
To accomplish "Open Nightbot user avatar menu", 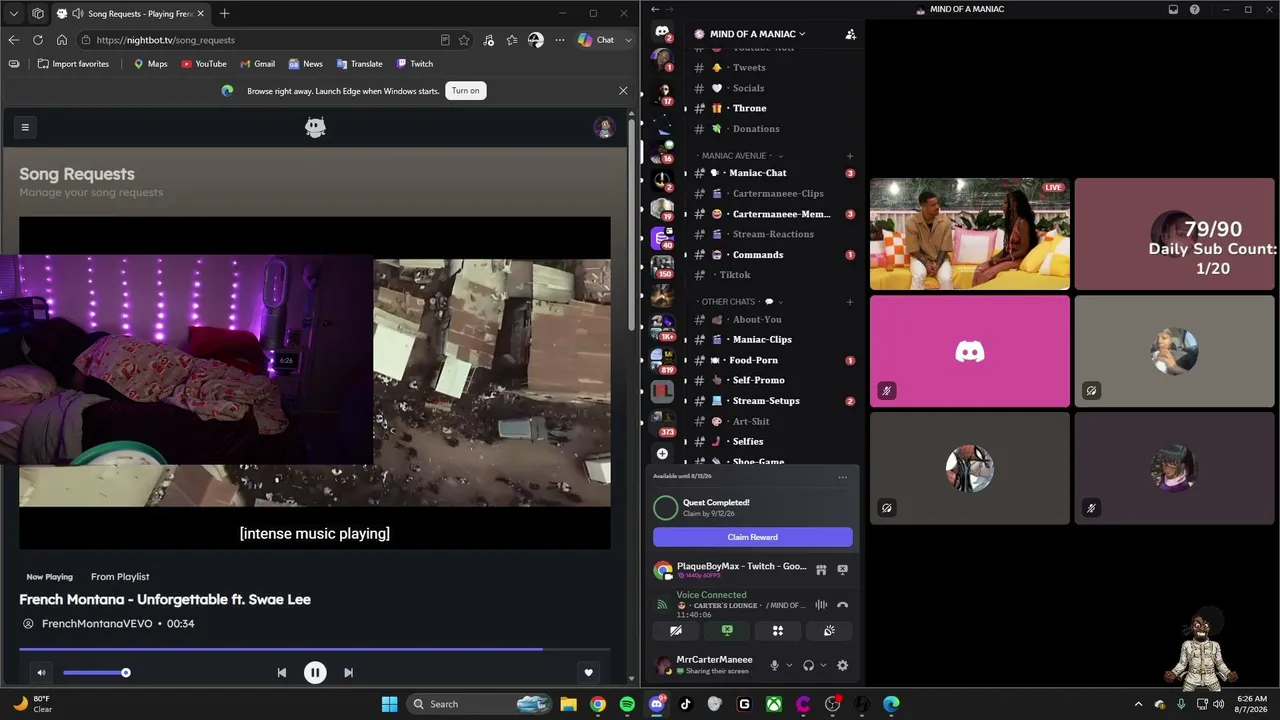I will tap(604, 127).
